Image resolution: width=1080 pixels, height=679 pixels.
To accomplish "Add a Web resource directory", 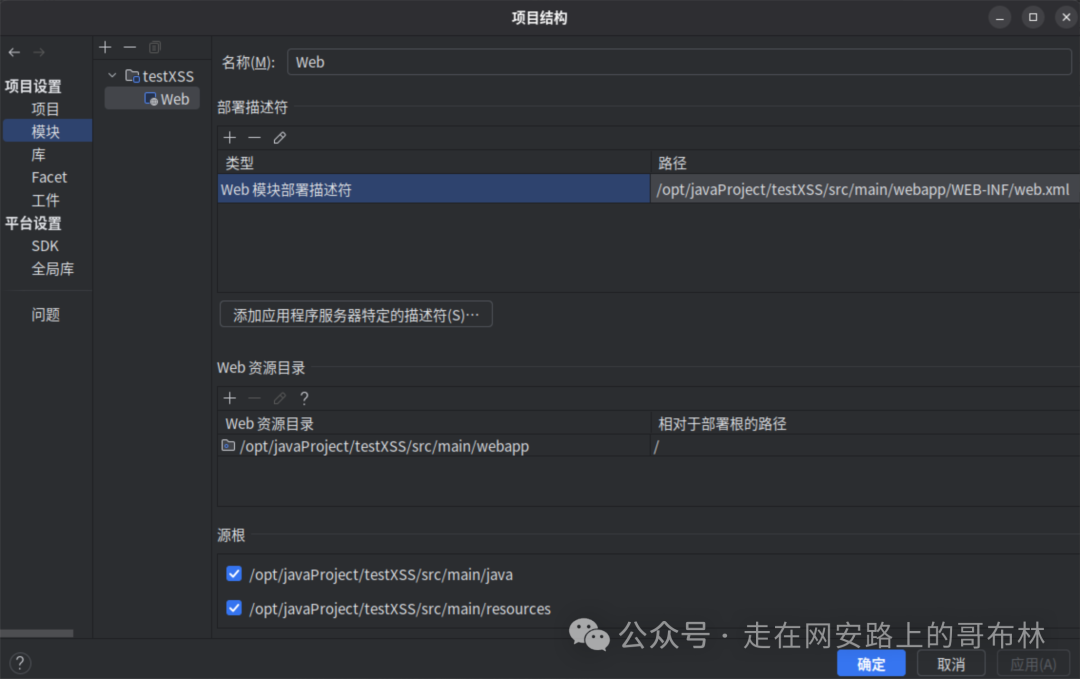I will click(230, 398).
